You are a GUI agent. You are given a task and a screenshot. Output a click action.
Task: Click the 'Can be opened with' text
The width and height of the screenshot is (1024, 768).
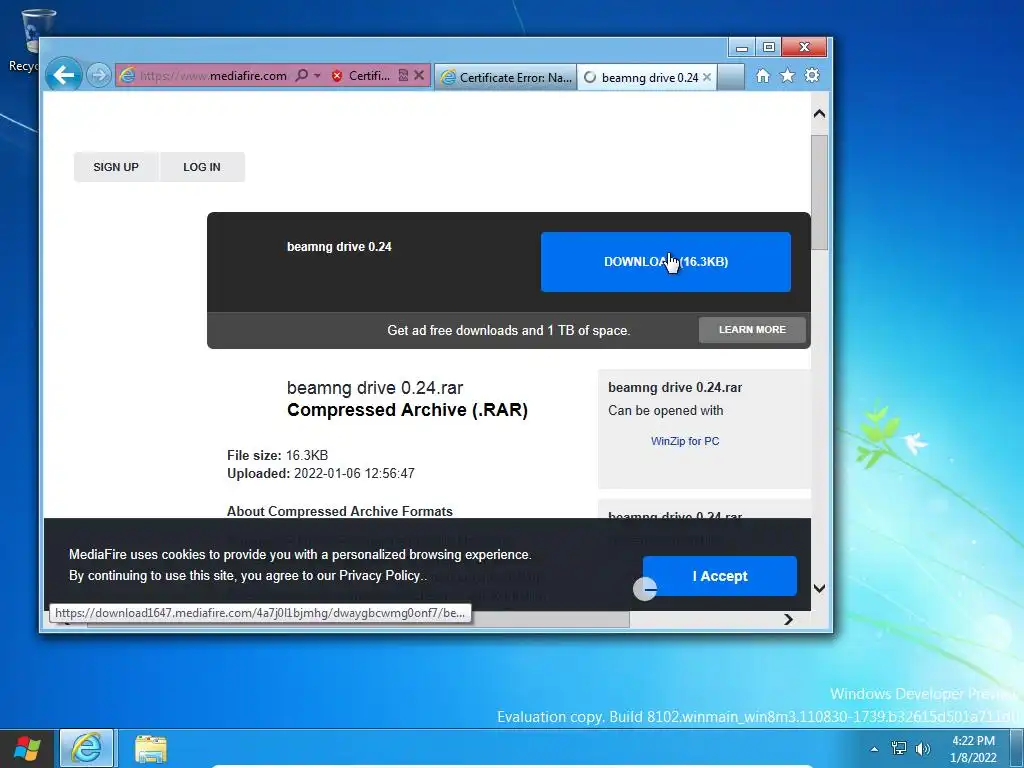coord(665,411)
